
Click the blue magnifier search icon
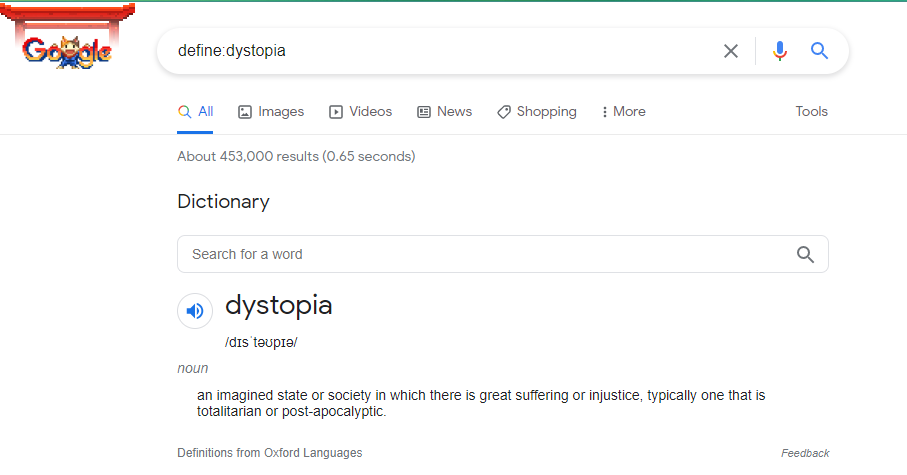click(x=820, y=51)
